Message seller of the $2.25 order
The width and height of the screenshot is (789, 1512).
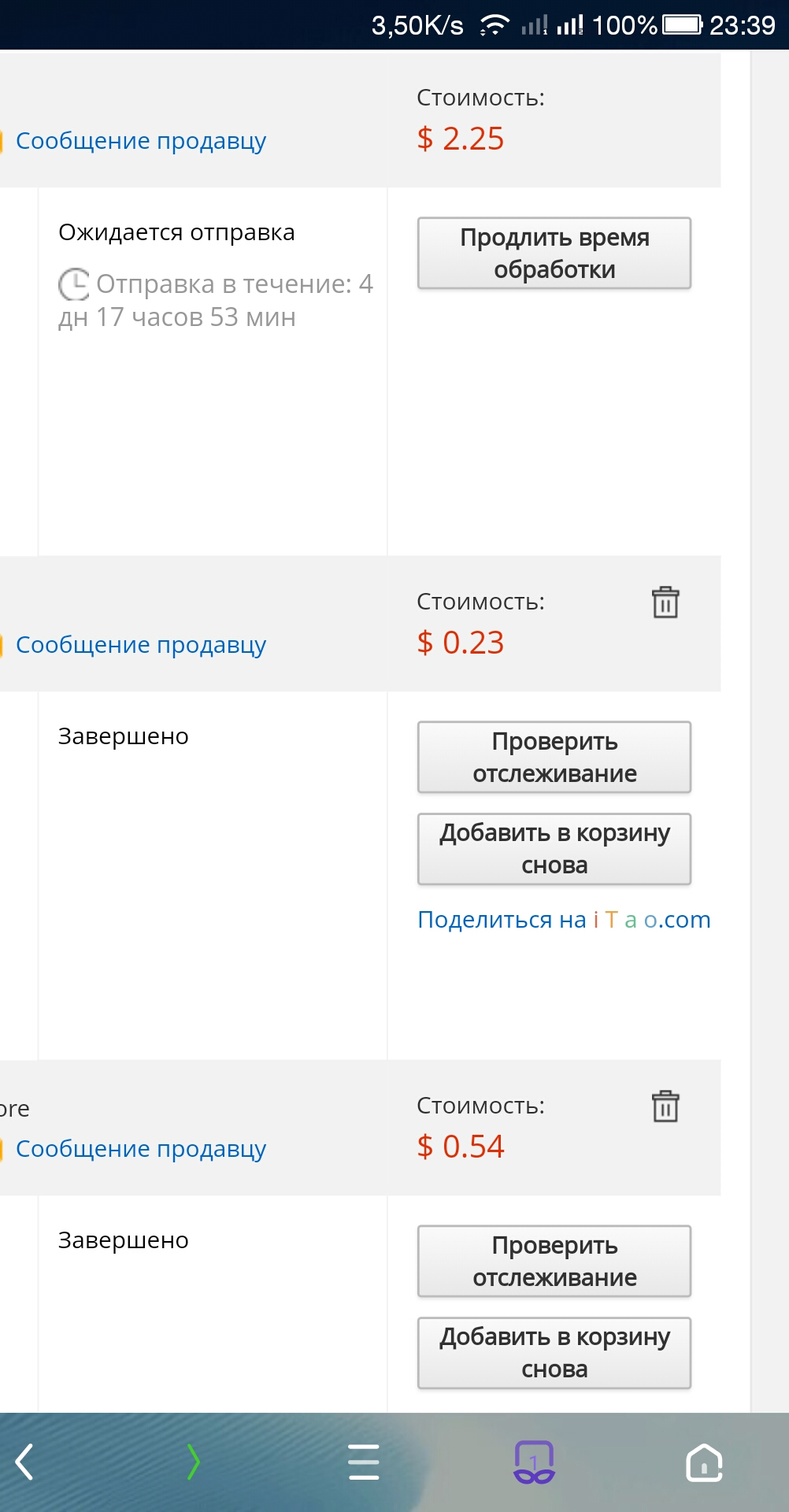(141, 141)
